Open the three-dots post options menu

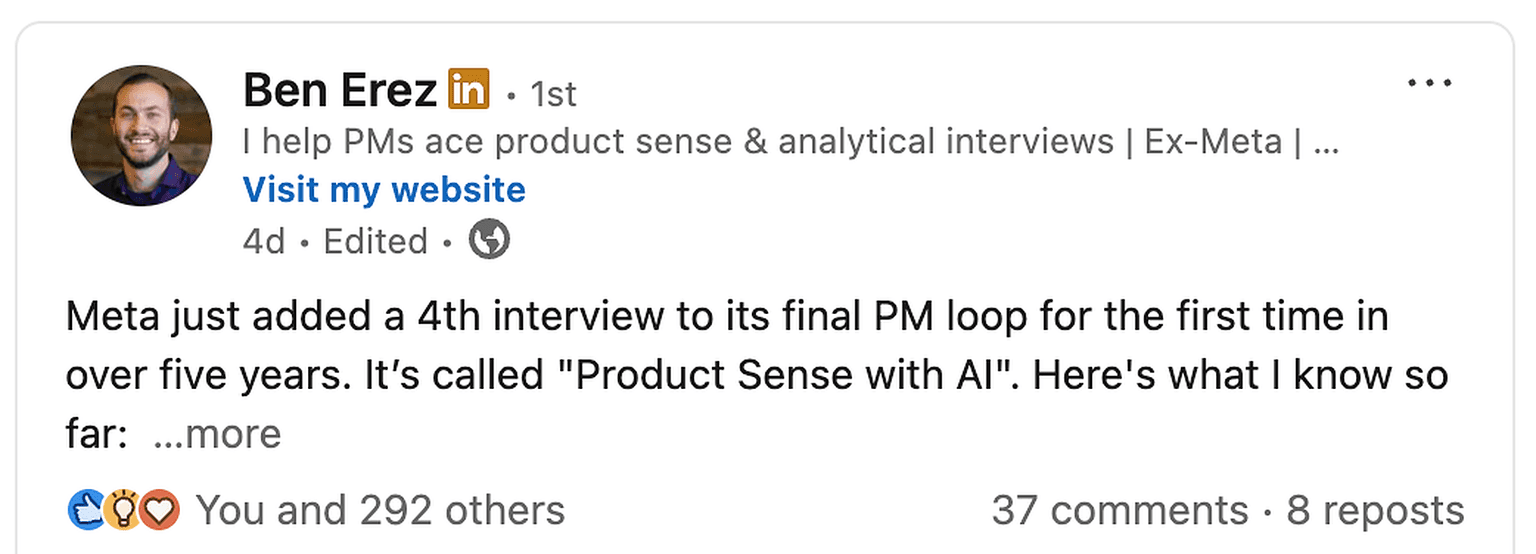[1429, 84]
